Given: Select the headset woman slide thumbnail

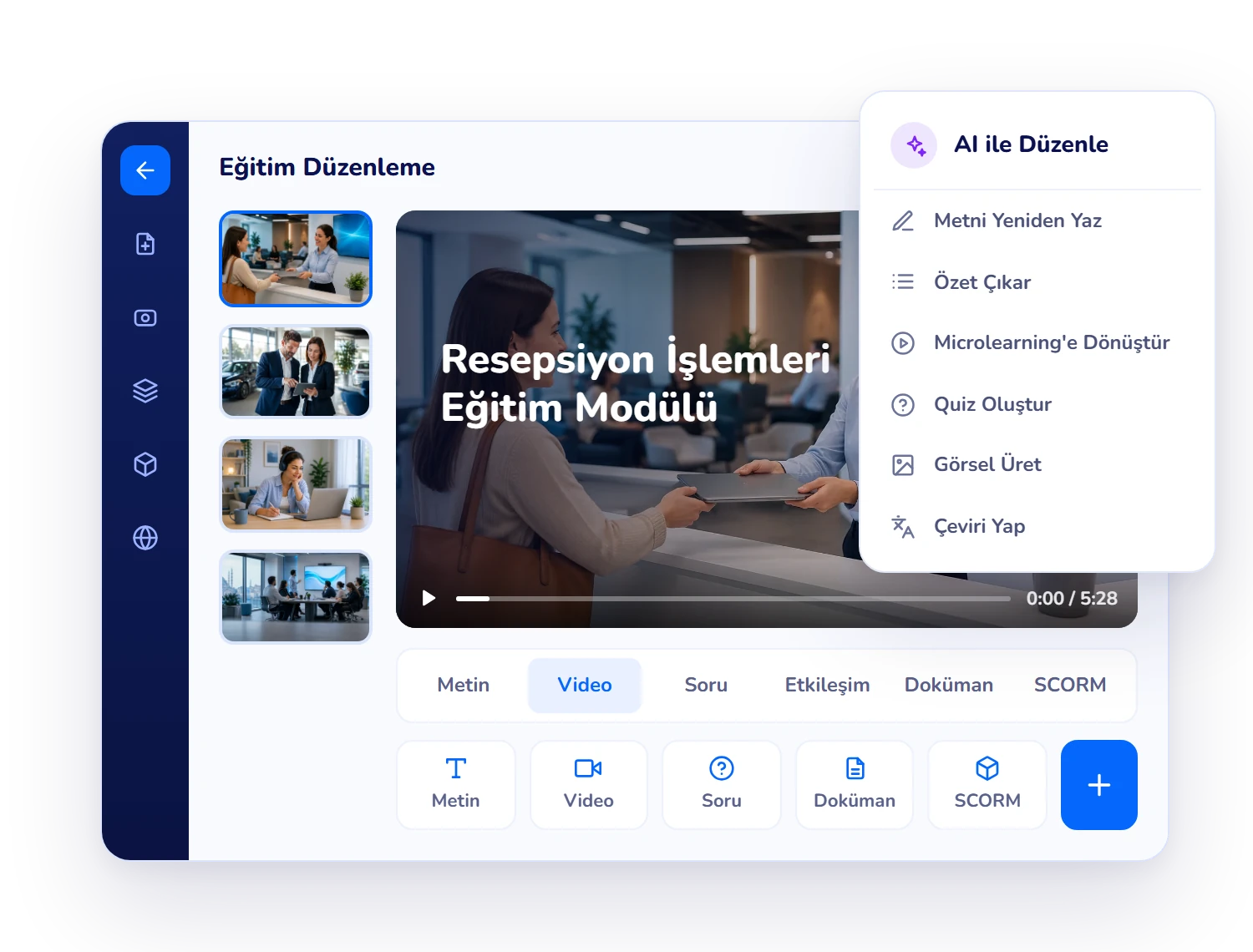Looking at the screenshot, I should coord(296,484).
